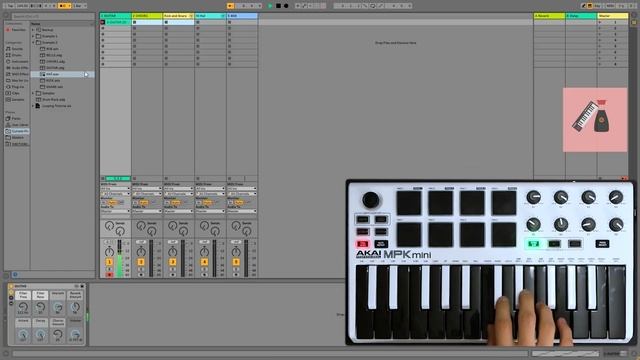Open CHORDS track MIDI From dropdown
Screen dimensions: 640x360
pyautogui.click(x=147, y=189)
